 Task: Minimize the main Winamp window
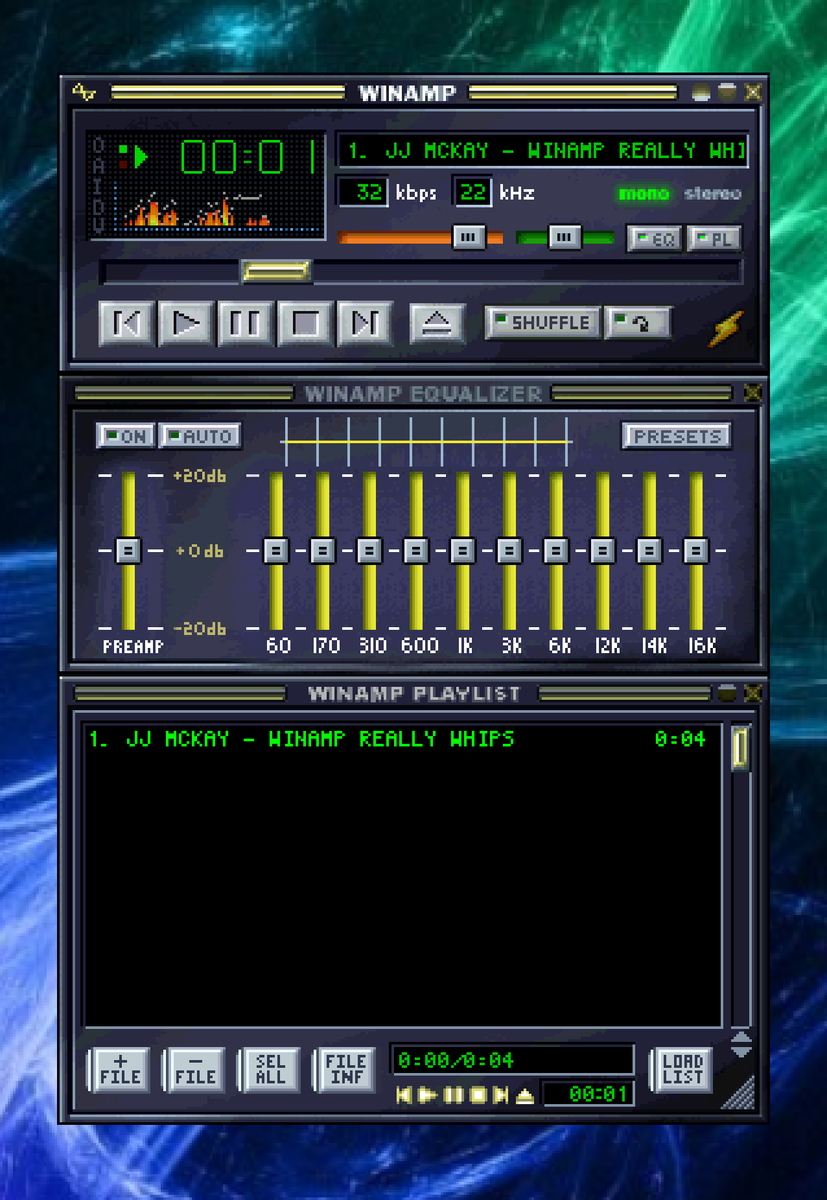(702, 93)
